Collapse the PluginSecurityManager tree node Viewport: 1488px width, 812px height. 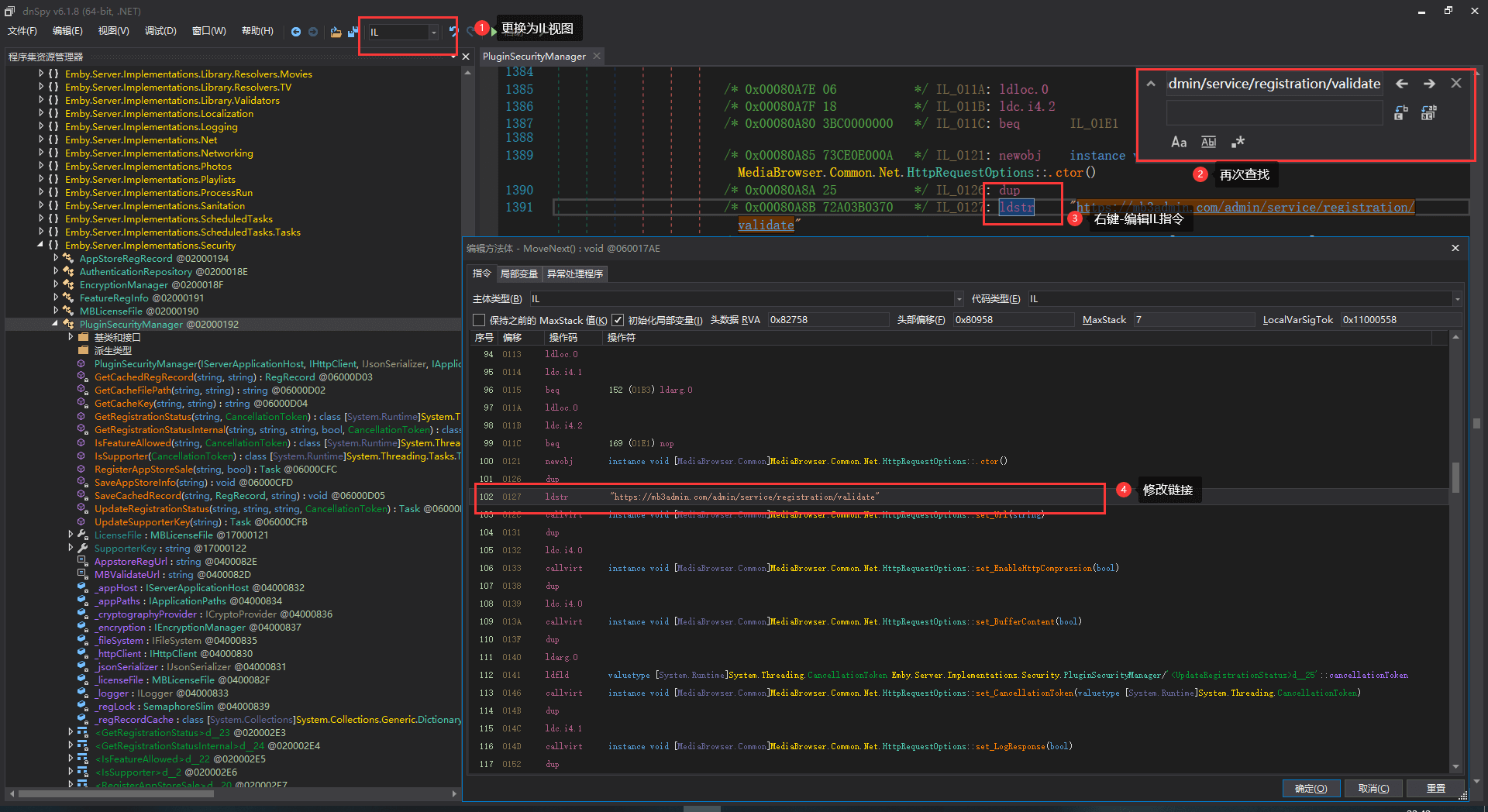[x=56, y=324]
